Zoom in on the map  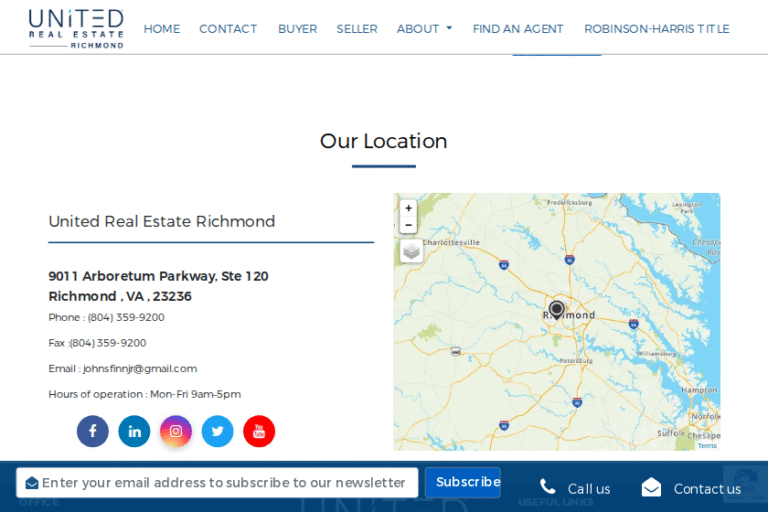(x=408, y=208)
